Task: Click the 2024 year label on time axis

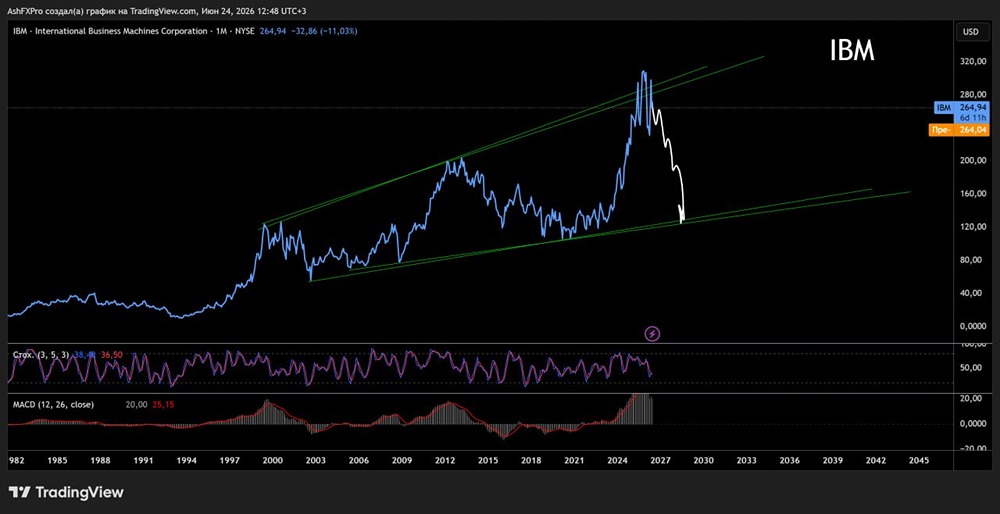Action: point(617,460)
